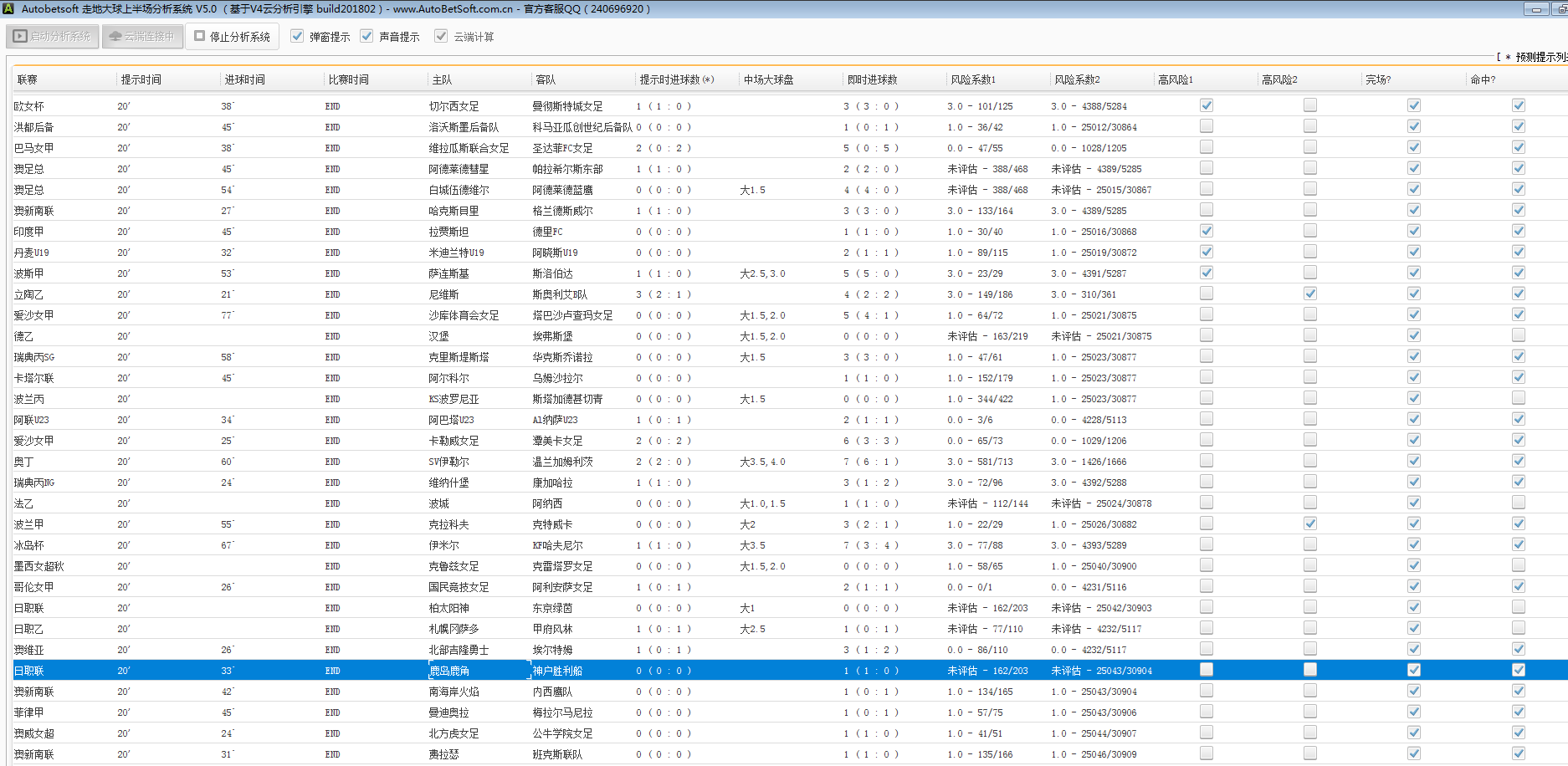Viewport: 1568px width, 766px height.
Task: Toggle 完场? checkbox in selected 日职联 row
Action: tap(1414, 670)
